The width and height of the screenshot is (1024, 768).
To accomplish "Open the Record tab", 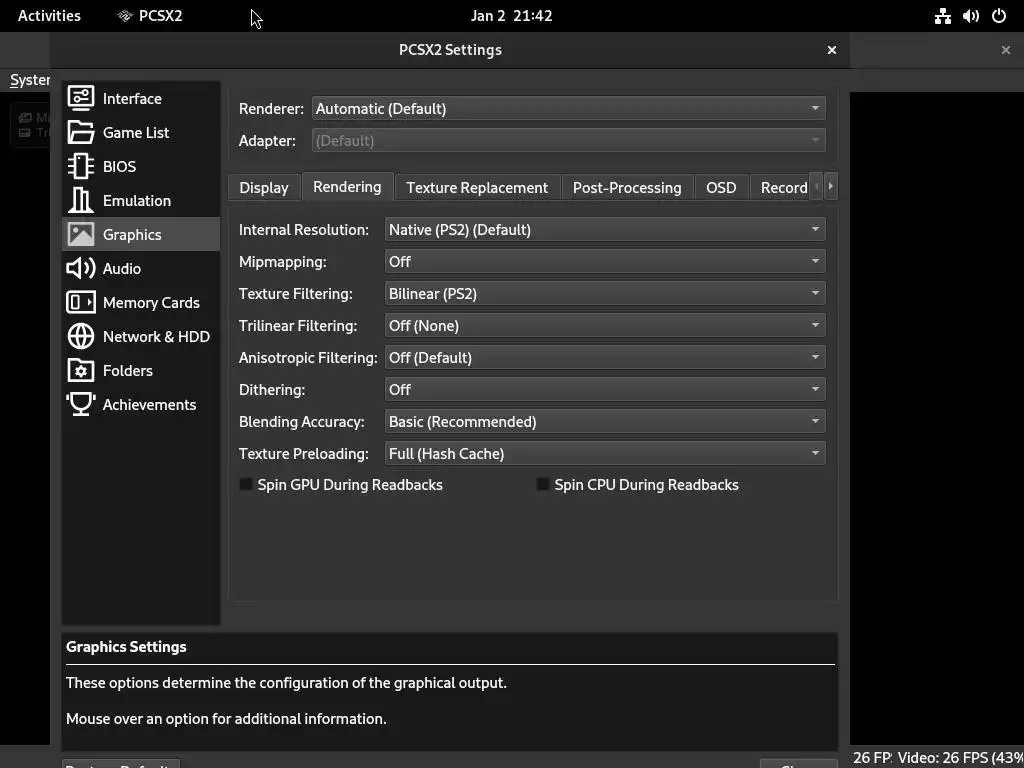I will pos(780,187).
